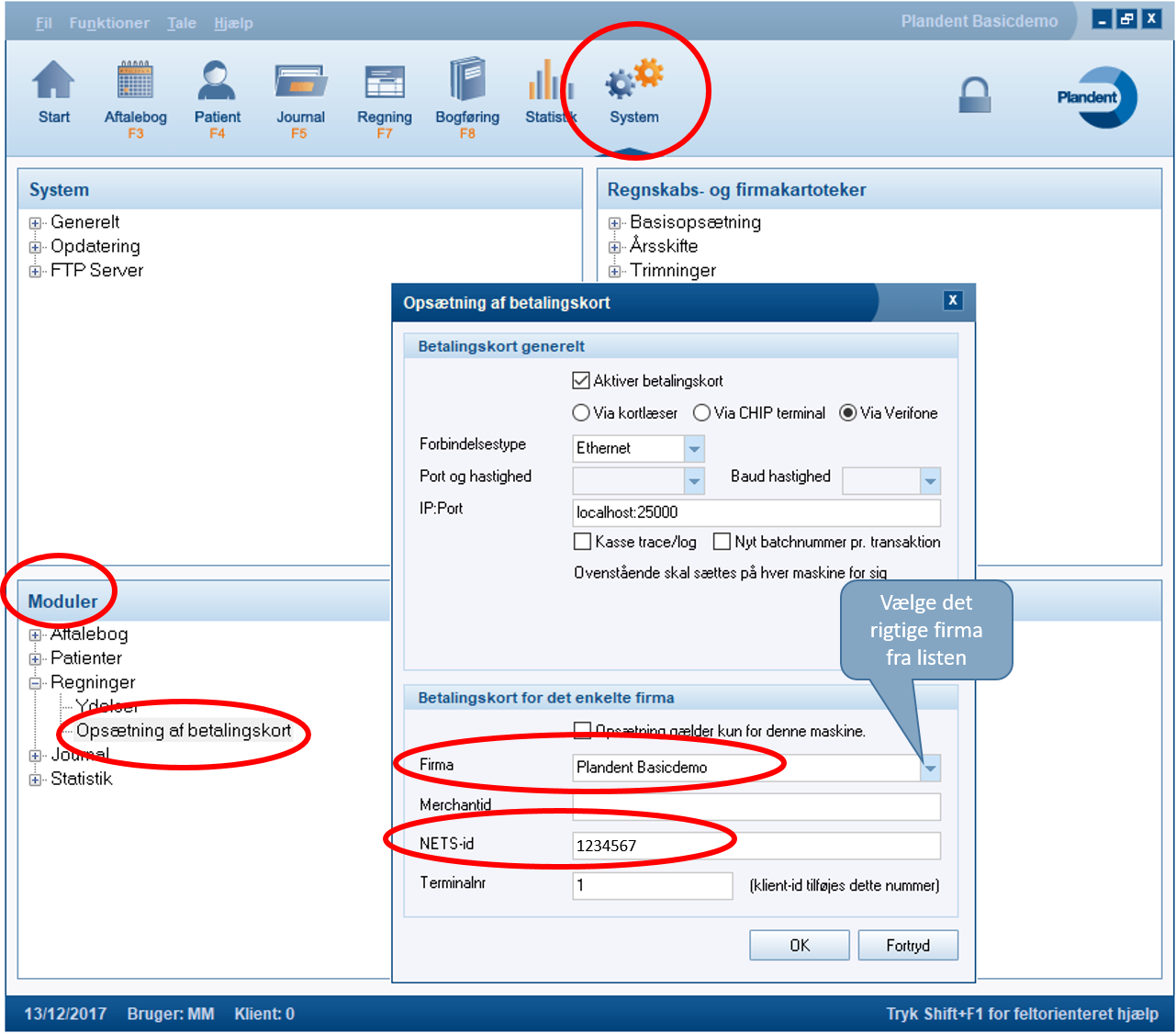Open the Patient module icon
The image size is (1176, 1033).
point(218,84)
